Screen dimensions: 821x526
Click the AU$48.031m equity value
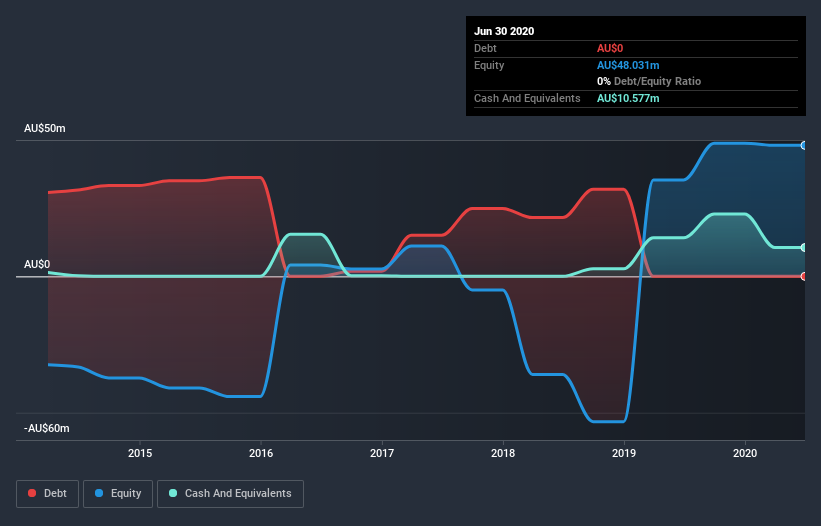(628, 65)
